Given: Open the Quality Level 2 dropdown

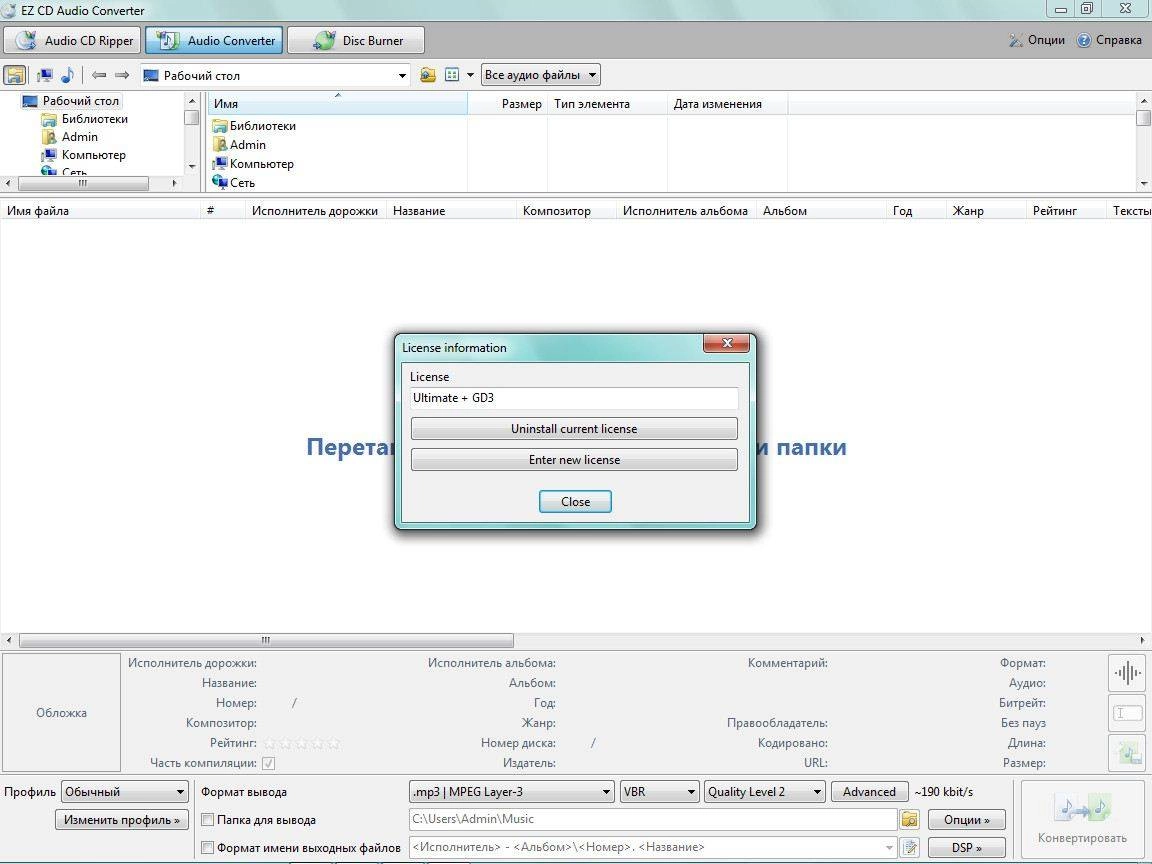Looking at the screenshot, I should pyautogui.click(x=764, y=792).
